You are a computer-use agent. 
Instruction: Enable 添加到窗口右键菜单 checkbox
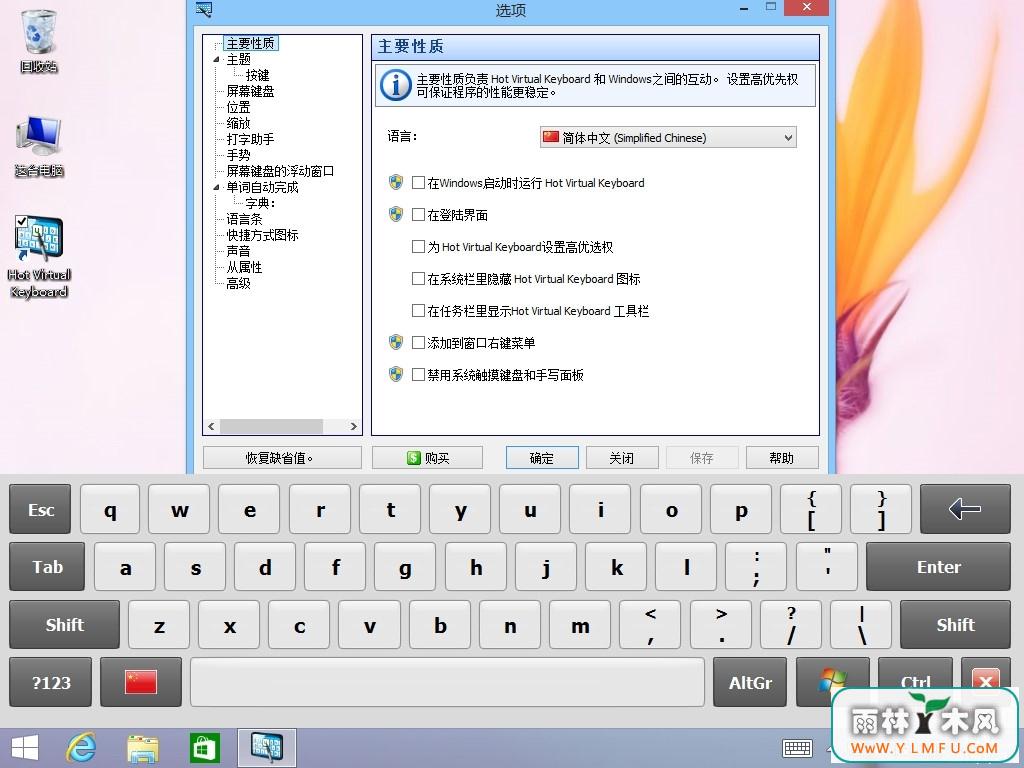point(418,343)
